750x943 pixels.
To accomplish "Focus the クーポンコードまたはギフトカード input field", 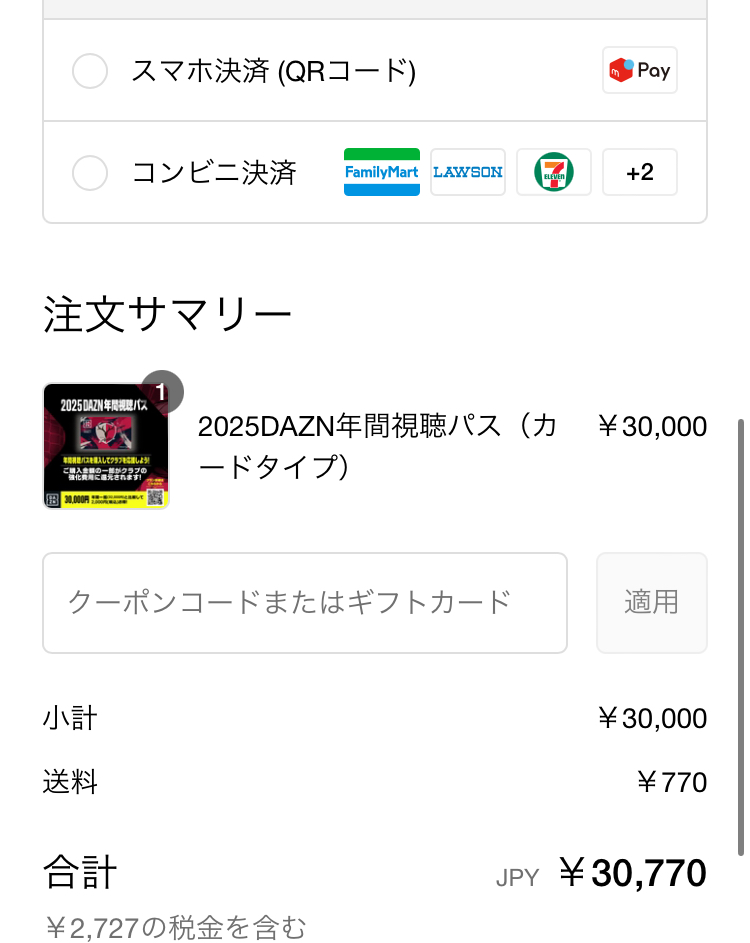I will tap(305, 603).
